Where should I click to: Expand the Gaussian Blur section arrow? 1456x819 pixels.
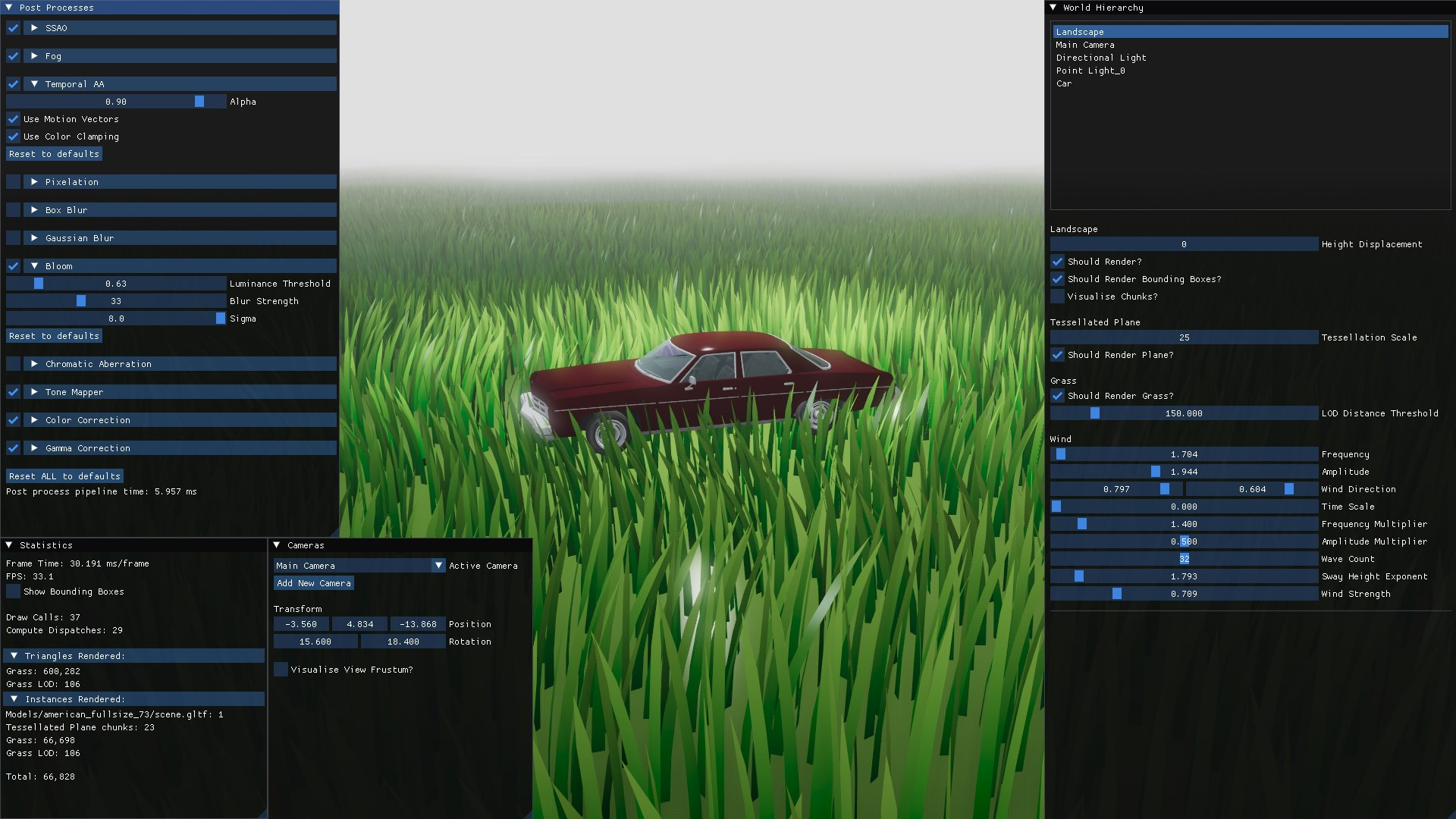(33, 237)
